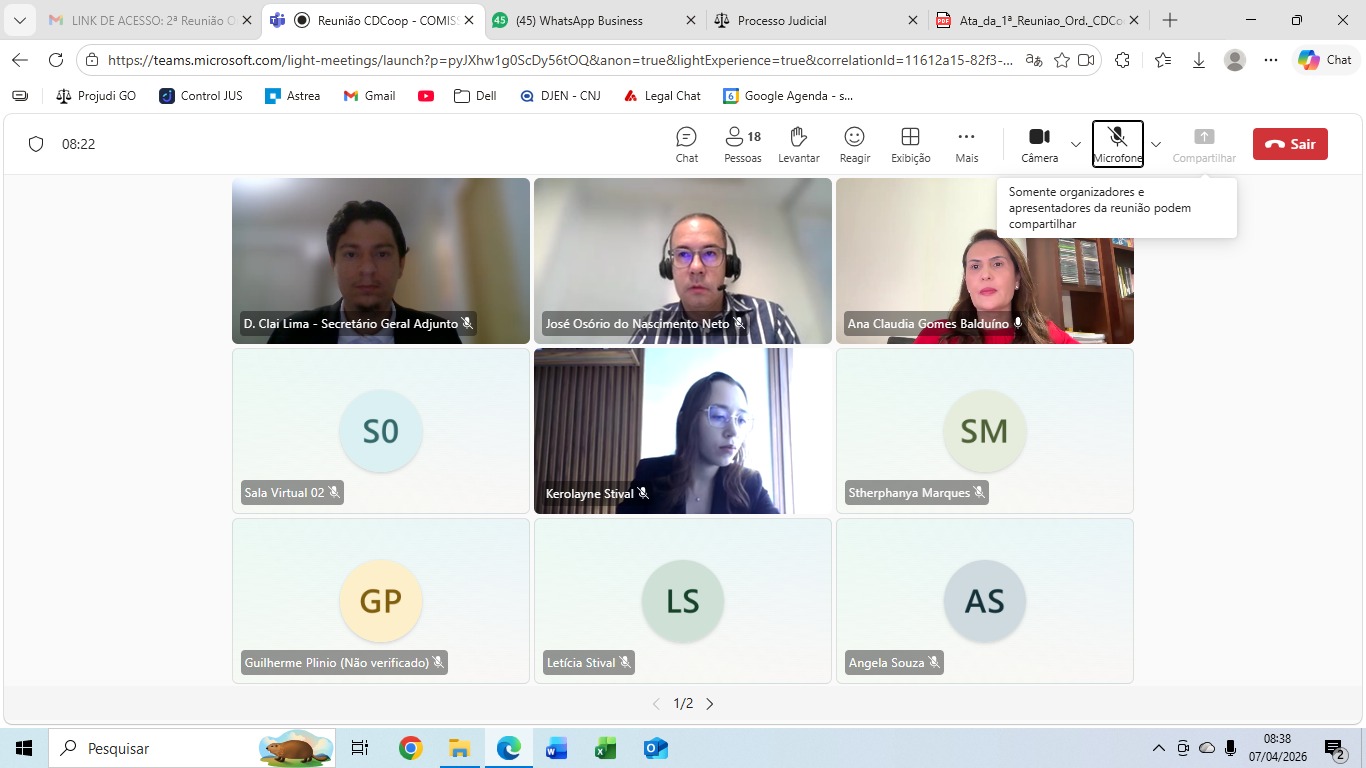This screenshot has width=1366, height=768.
Task: Raise hand with Levantar icon
Action: coord(798,144)
